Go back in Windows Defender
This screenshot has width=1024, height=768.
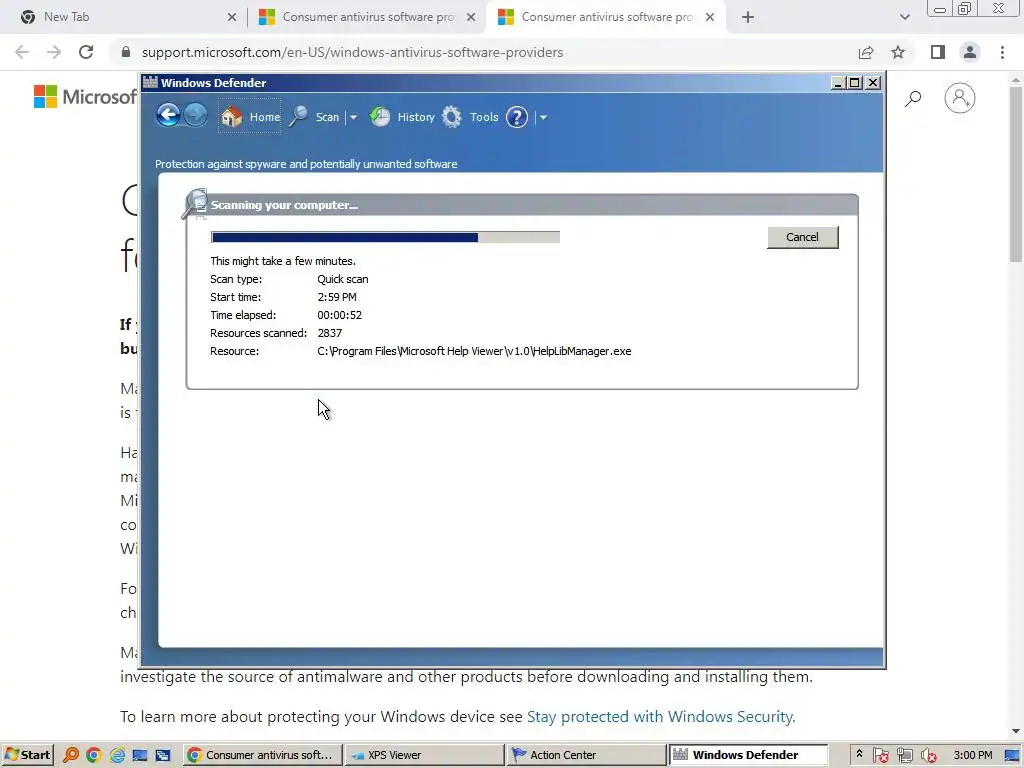click(x=168, y=116)
